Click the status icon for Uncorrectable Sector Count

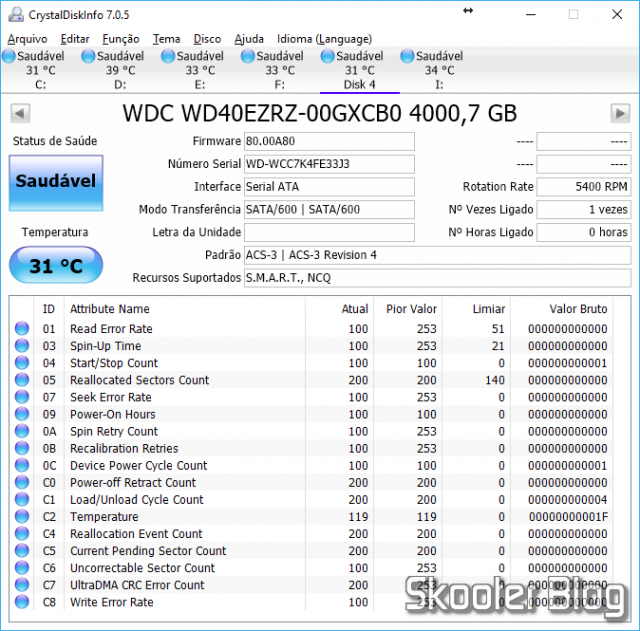(x=22, y=568)
